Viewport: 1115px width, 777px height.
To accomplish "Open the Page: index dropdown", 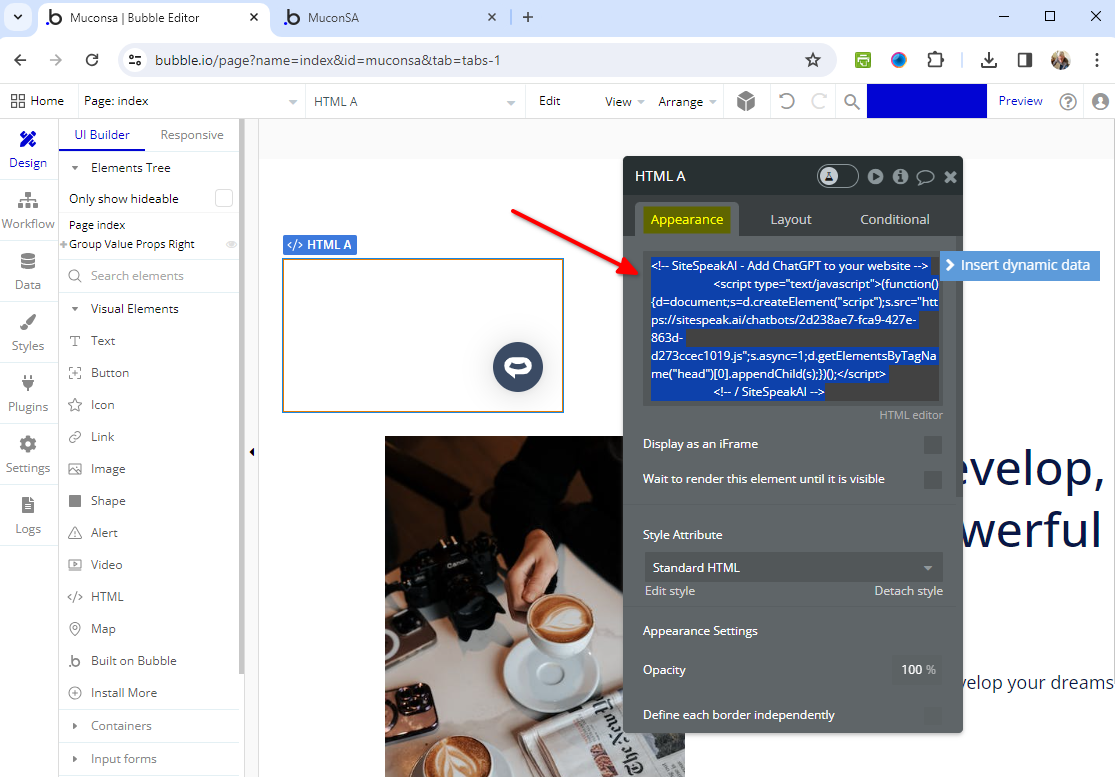I will click(x=190, y=101).
